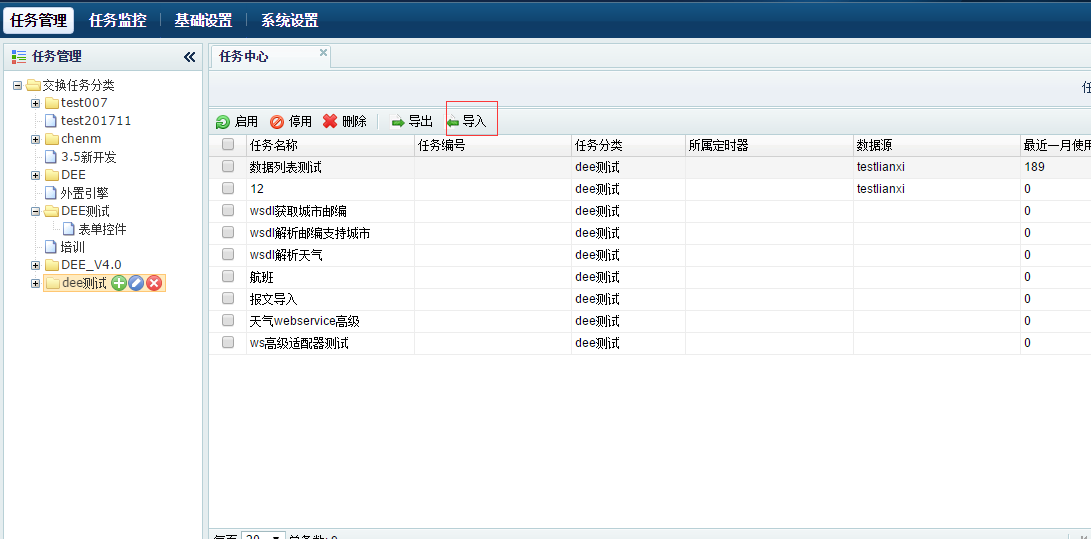Toggle the select-all checkbox in table header

pyautogui.click(x=228, y=145)
